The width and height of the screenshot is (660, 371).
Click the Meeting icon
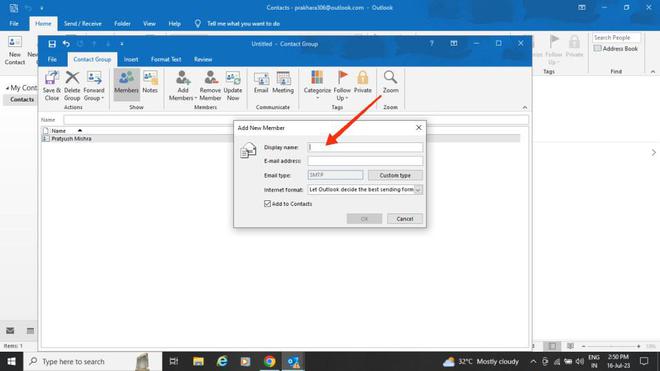(283, 83)
